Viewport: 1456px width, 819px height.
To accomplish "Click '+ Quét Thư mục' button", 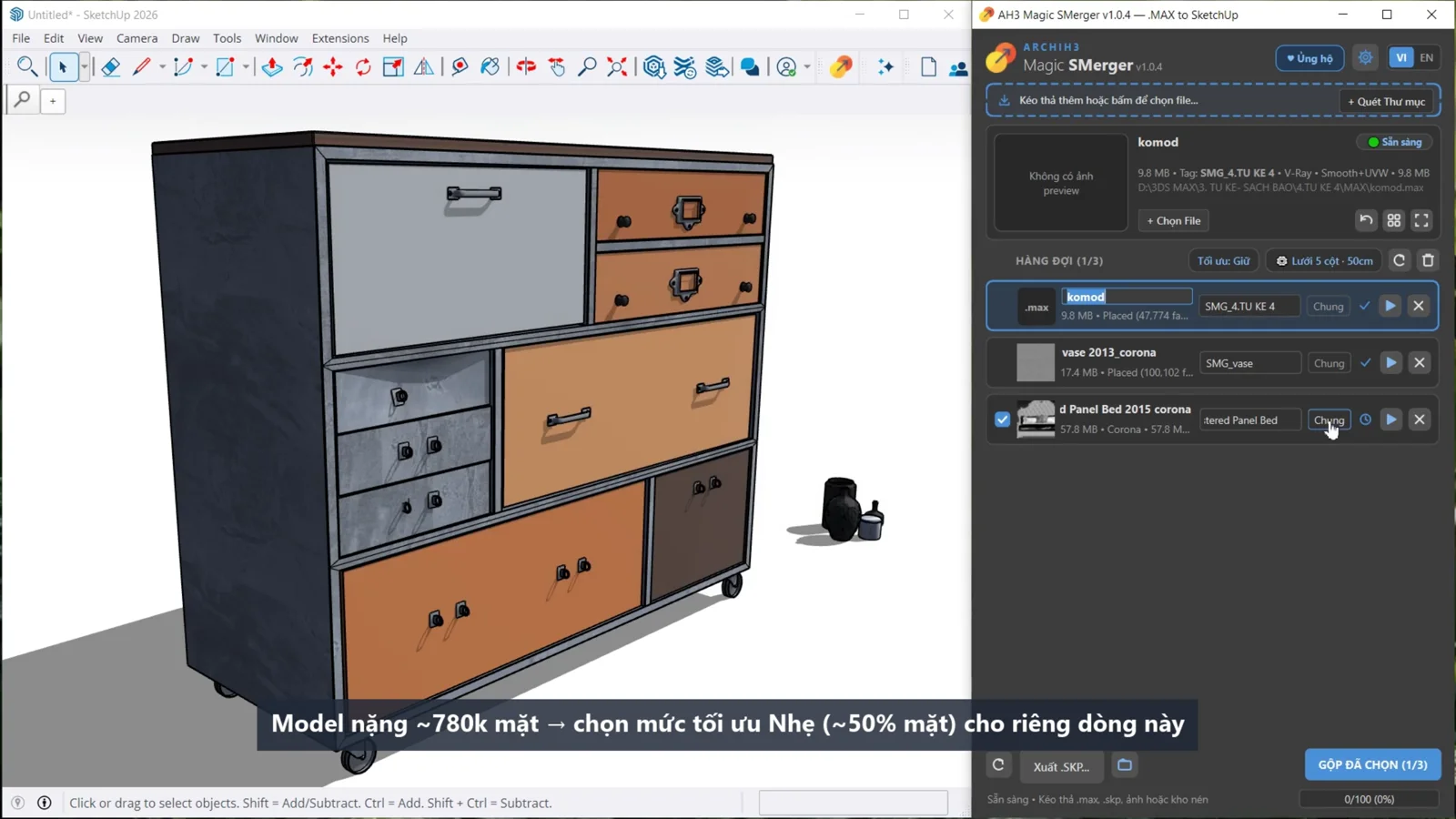I will (x=1386, y=101).
